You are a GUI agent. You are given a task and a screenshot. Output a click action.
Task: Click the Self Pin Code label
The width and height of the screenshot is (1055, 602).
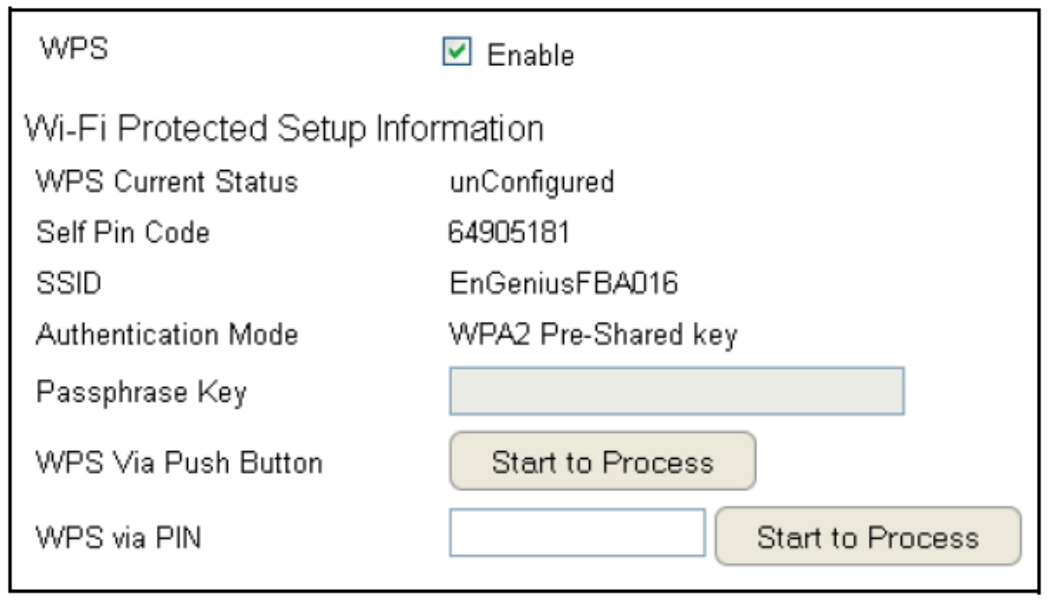point(123,234)
